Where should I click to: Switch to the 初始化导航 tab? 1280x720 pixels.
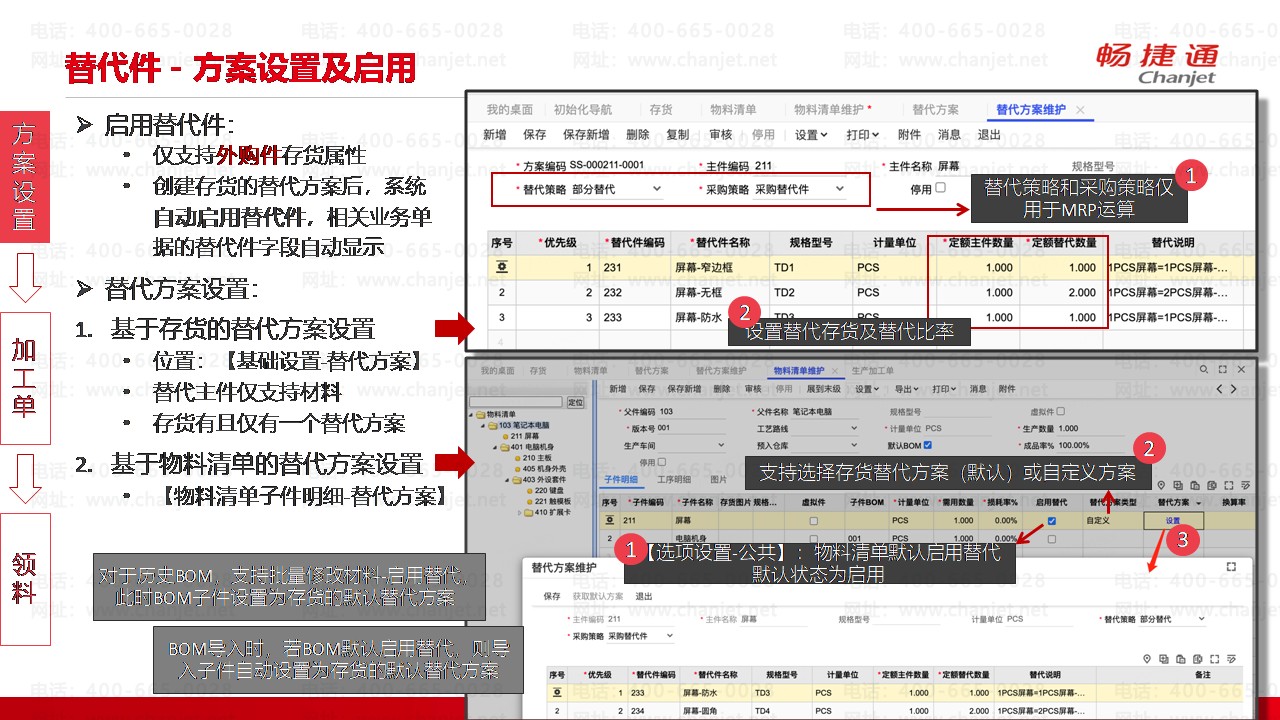point(582,110)
